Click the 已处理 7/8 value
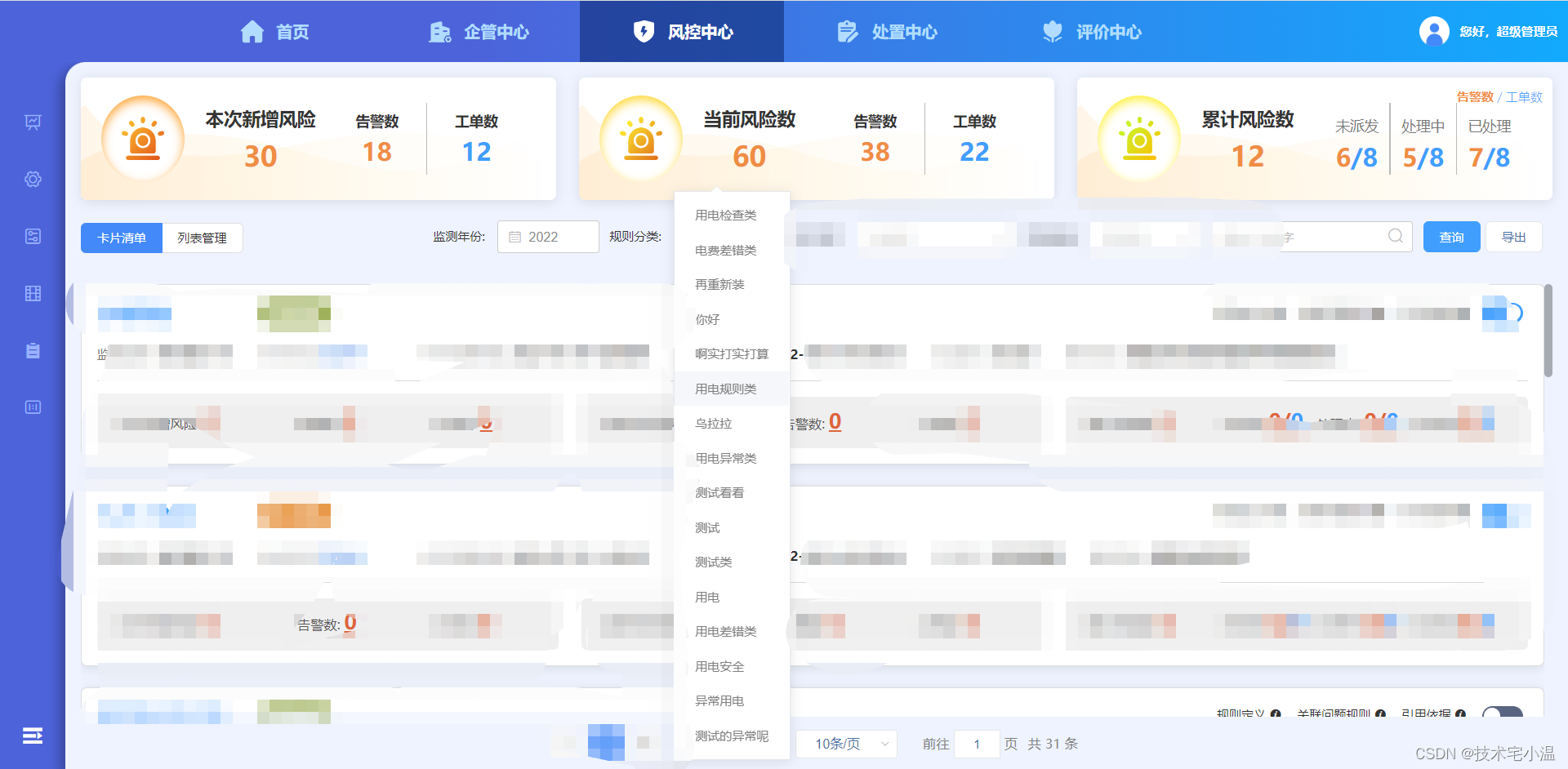This screenshot has height=769, width=1568. pyautogui.click(x=1489, y=158)
